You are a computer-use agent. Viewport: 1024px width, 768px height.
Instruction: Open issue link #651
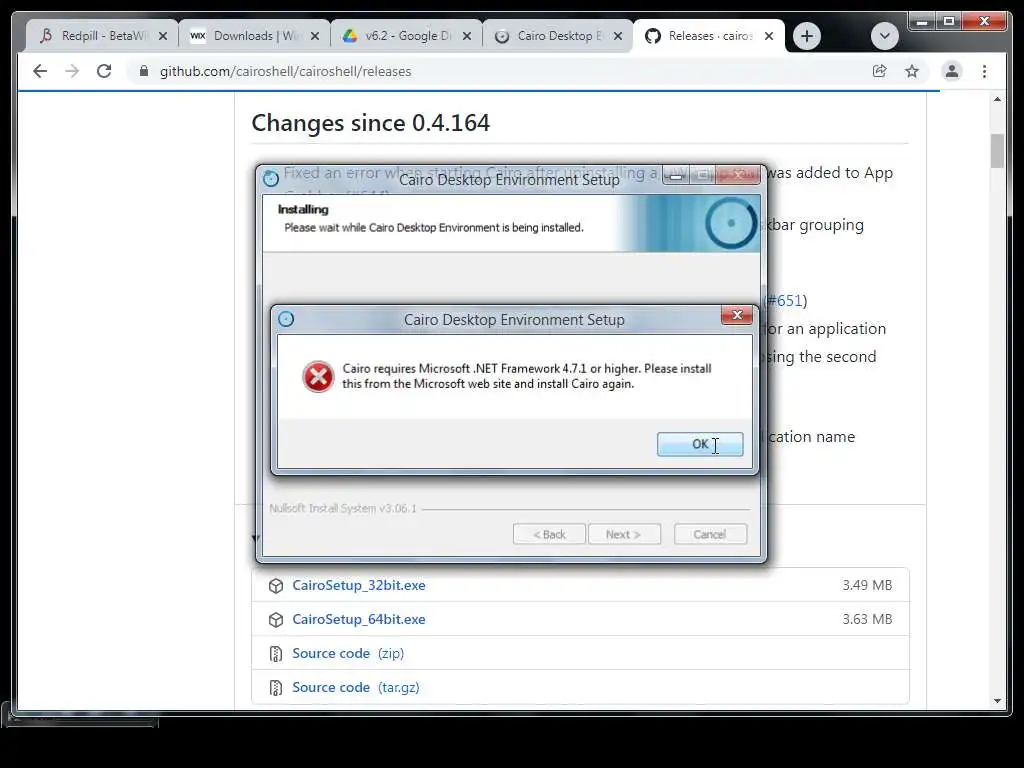(786, 300)
